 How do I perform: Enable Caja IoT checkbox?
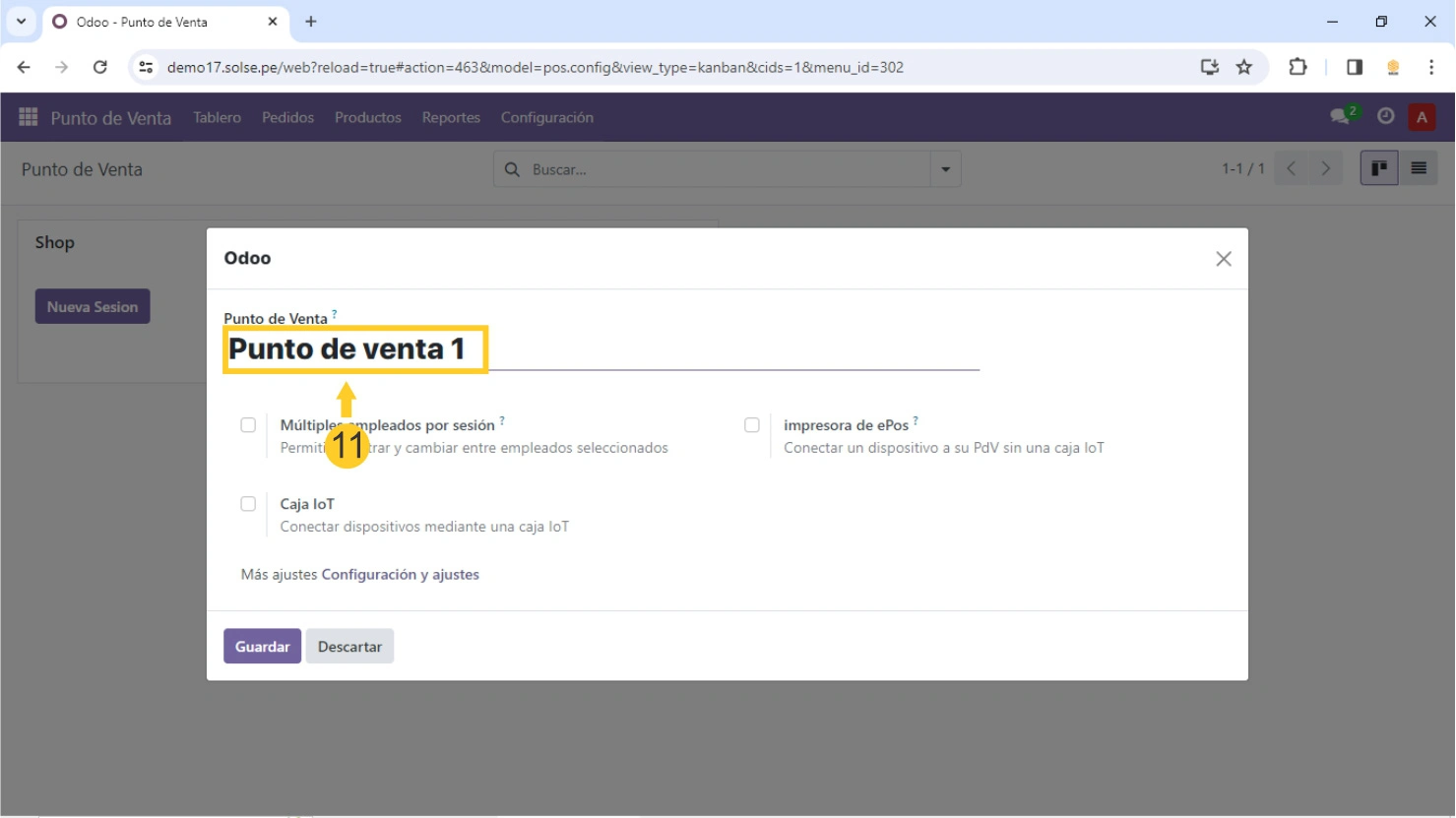coord(248,504)
